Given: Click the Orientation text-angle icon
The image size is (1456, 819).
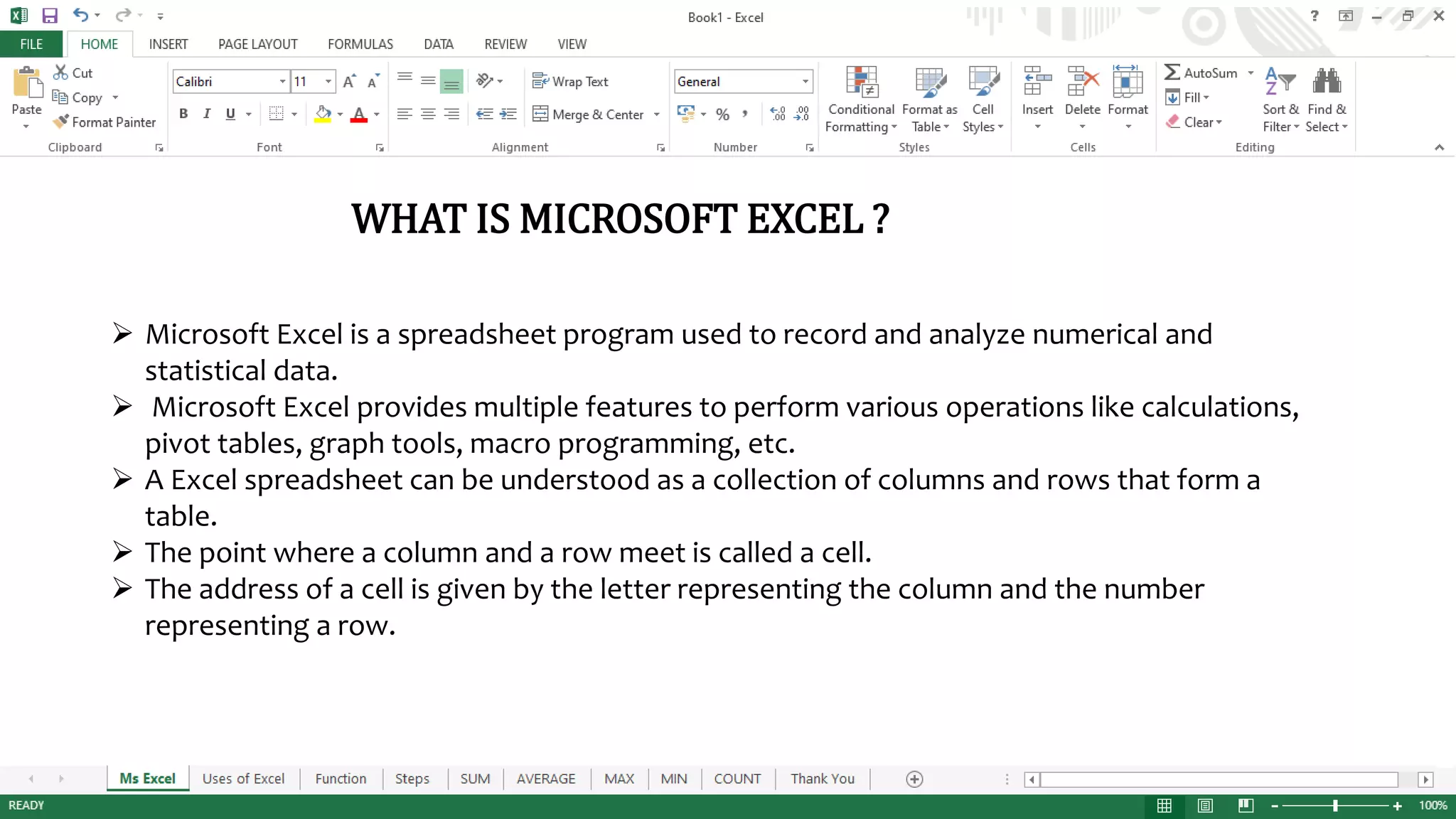Looking at the screenshot, I should (485, 80).
